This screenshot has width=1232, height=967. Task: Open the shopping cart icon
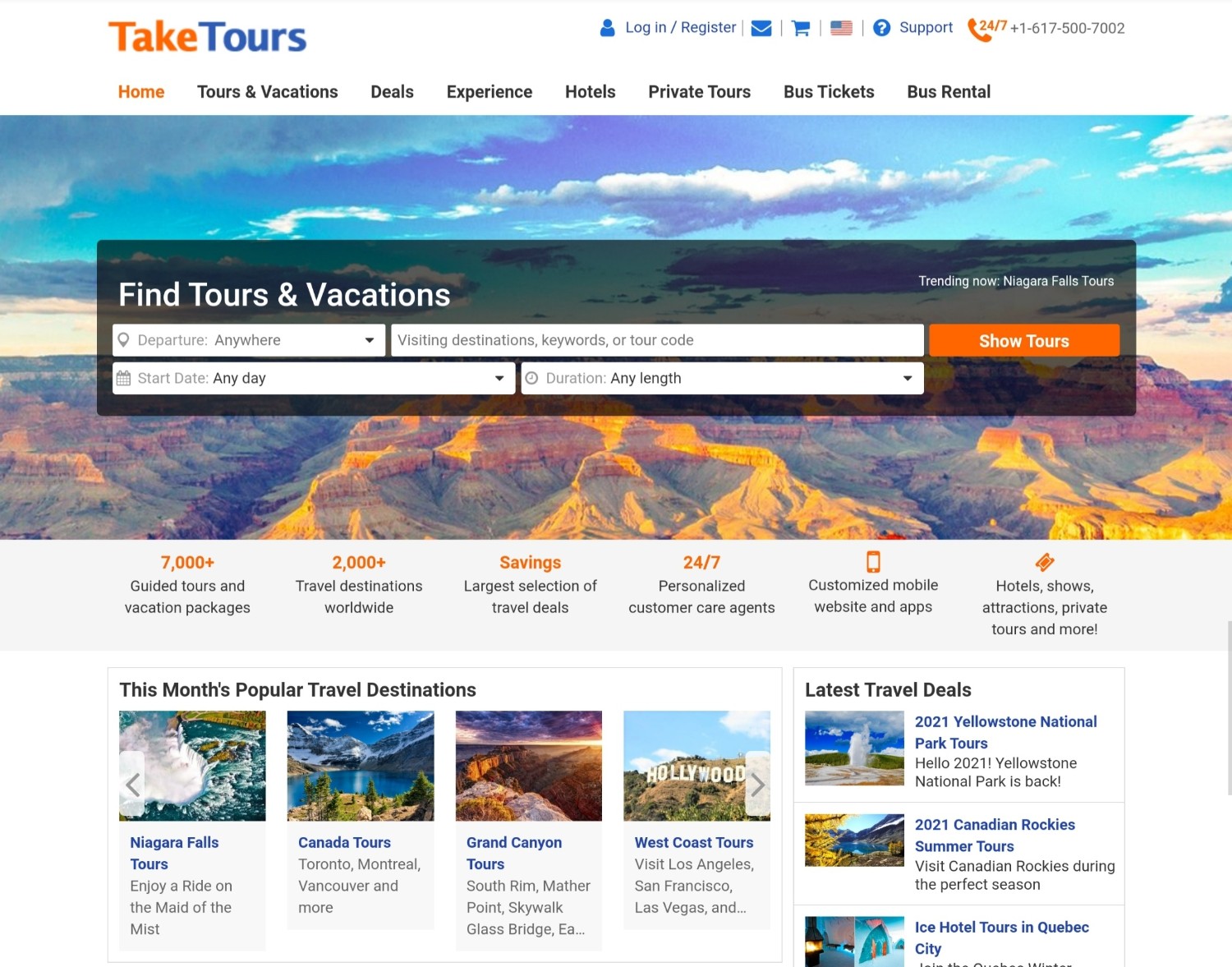pyautogui.click(x=801, y=28)
